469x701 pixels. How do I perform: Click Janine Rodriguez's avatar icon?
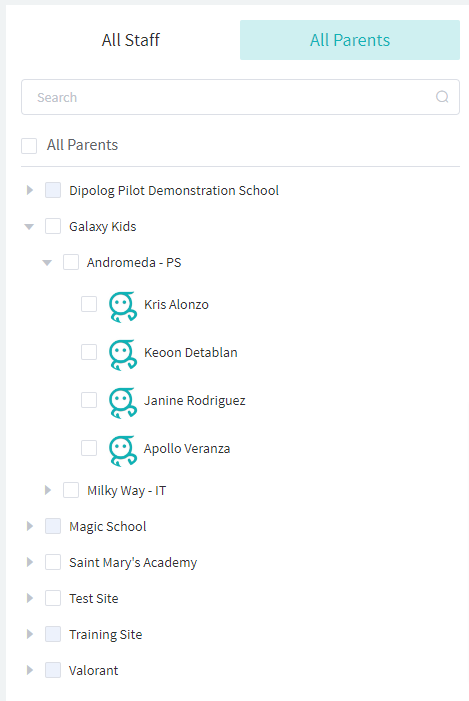click(x=123, y=402)
